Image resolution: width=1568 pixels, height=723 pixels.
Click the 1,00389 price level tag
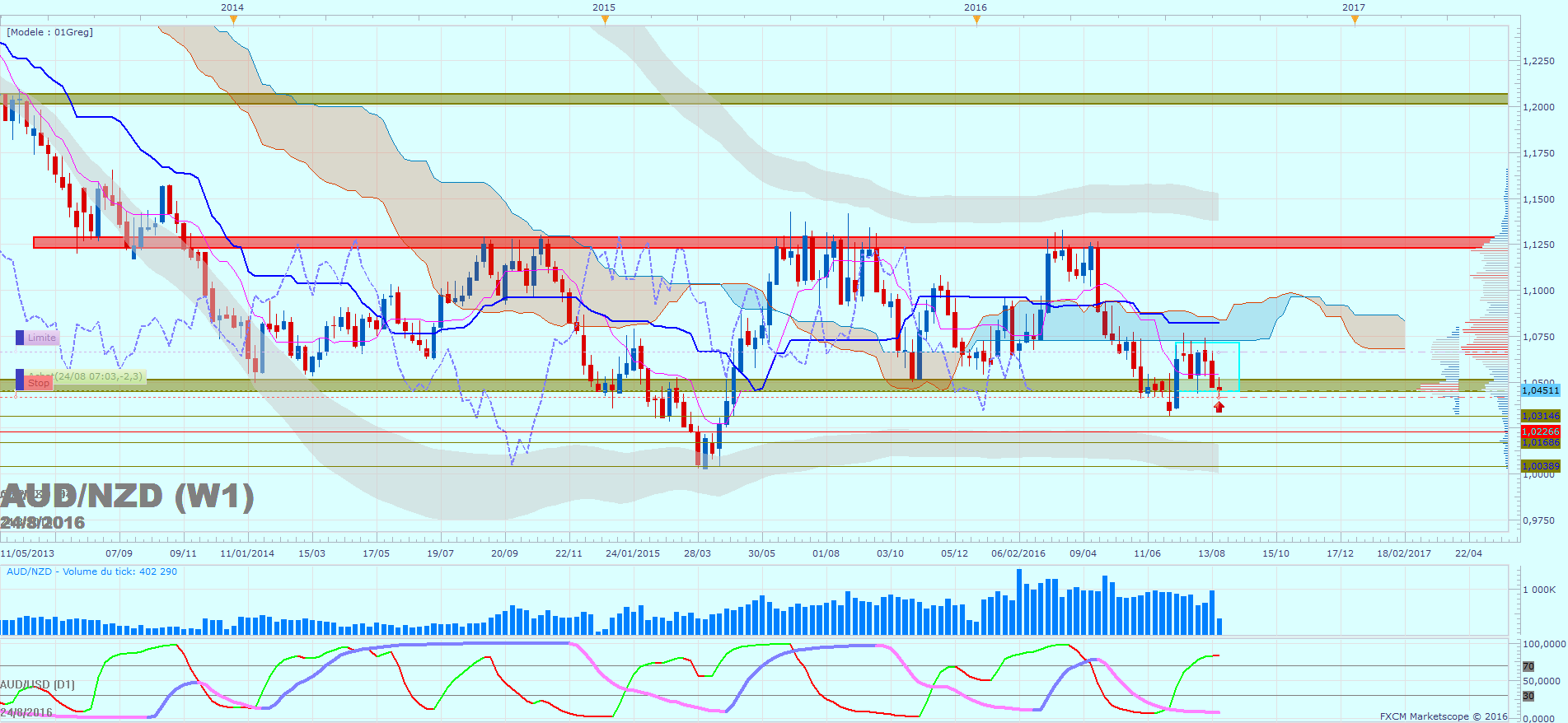pyautogui.click(x=1540, y=466)
